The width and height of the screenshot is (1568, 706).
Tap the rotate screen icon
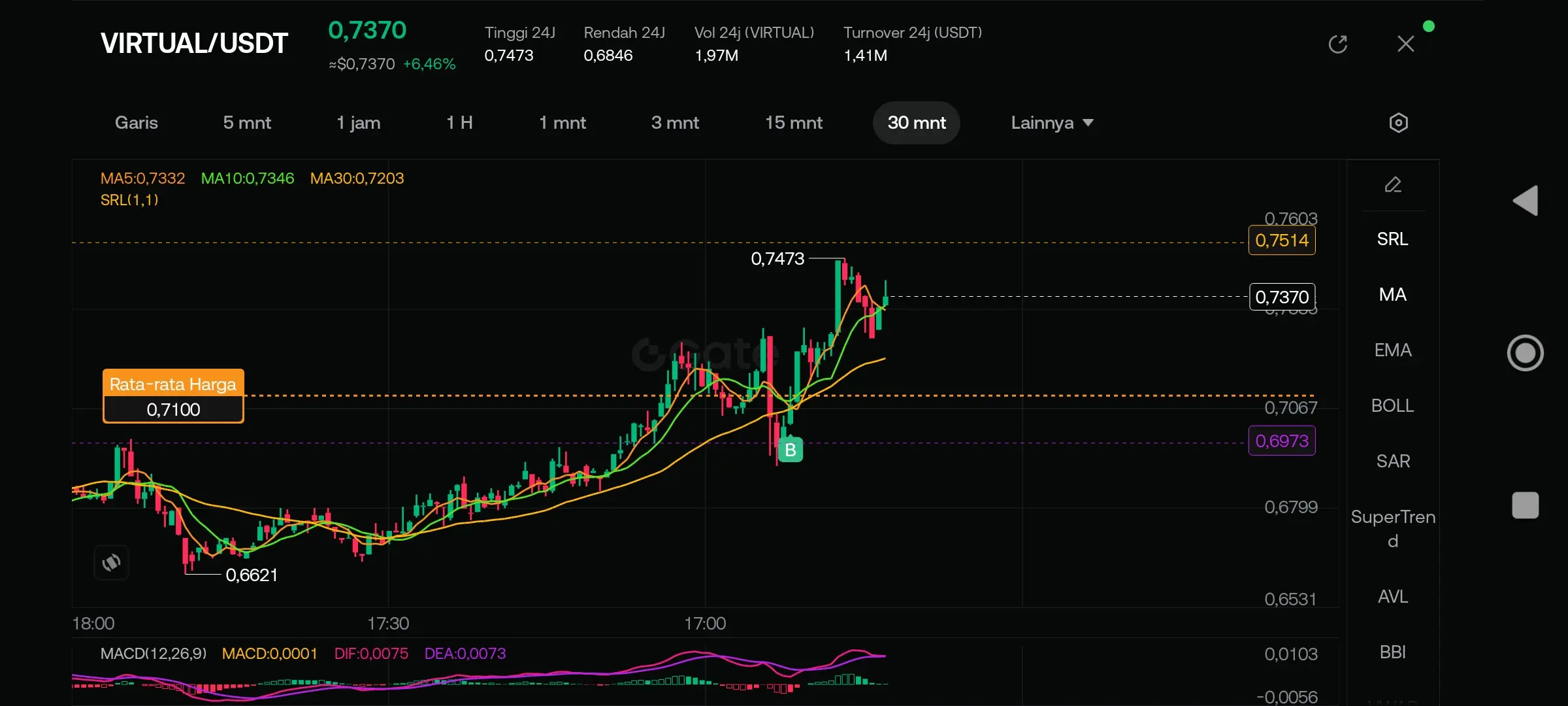(x=111, y=562)
